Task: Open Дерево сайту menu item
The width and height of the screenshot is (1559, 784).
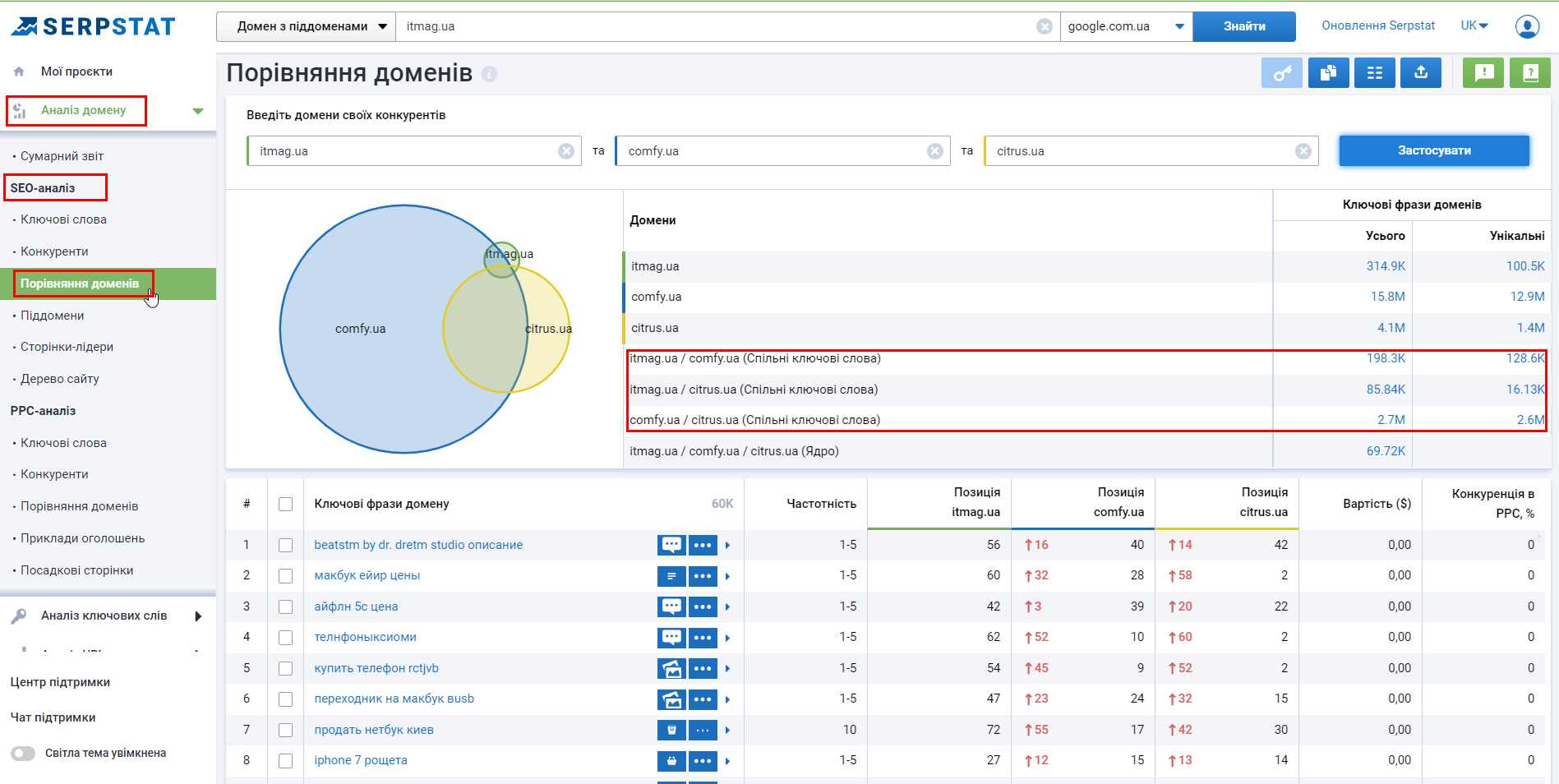Action: click(x=59, y=379)
